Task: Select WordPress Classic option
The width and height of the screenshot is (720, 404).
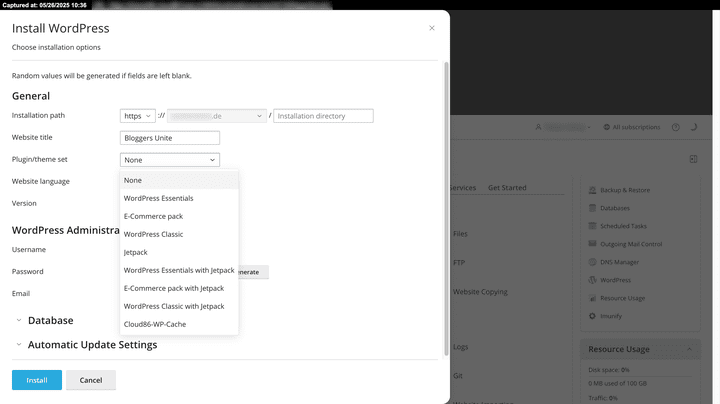Action: pyautogui.click(x=179, y=234)
